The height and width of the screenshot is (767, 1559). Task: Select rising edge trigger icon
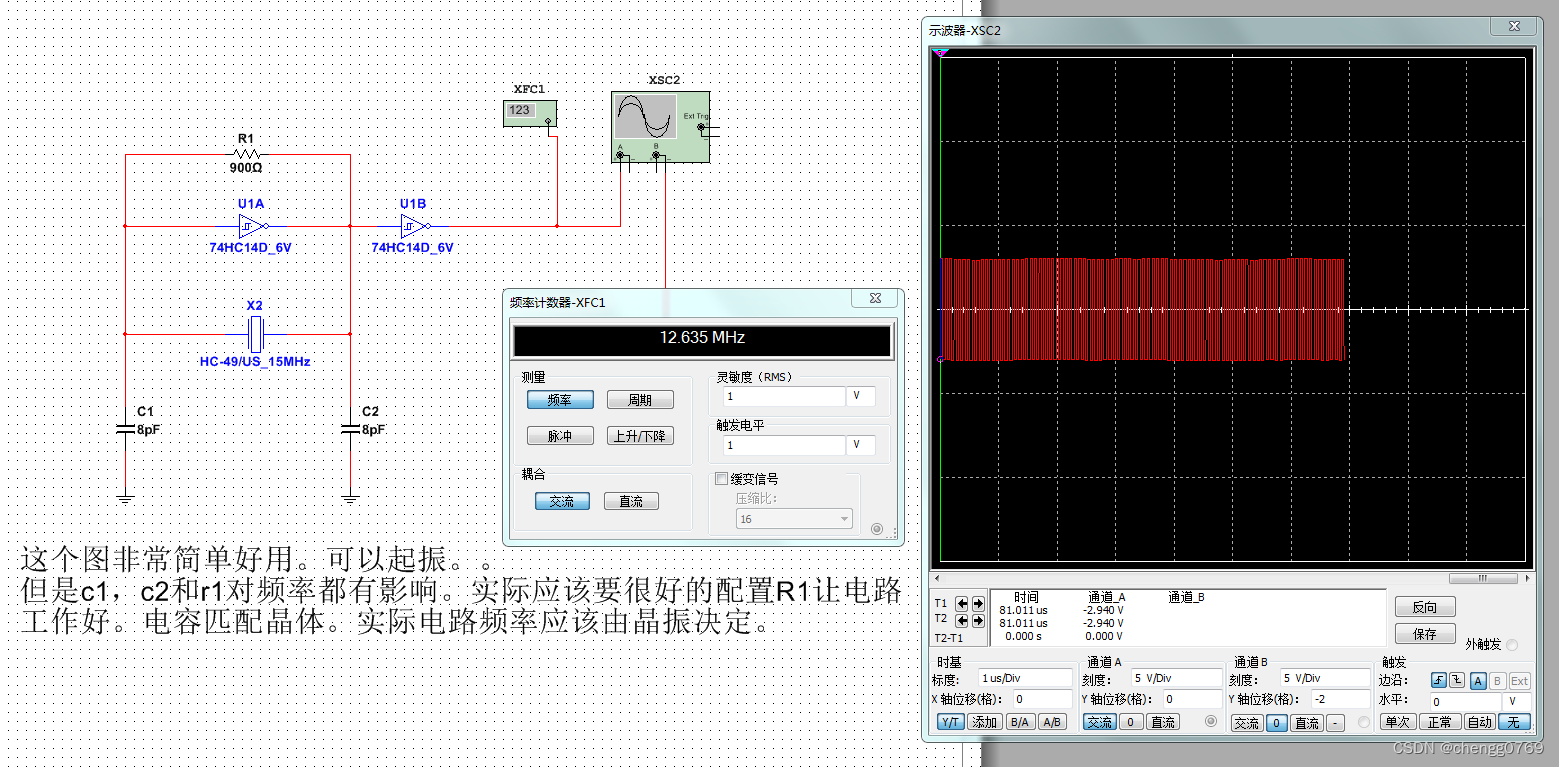(x=1439, y=681)
